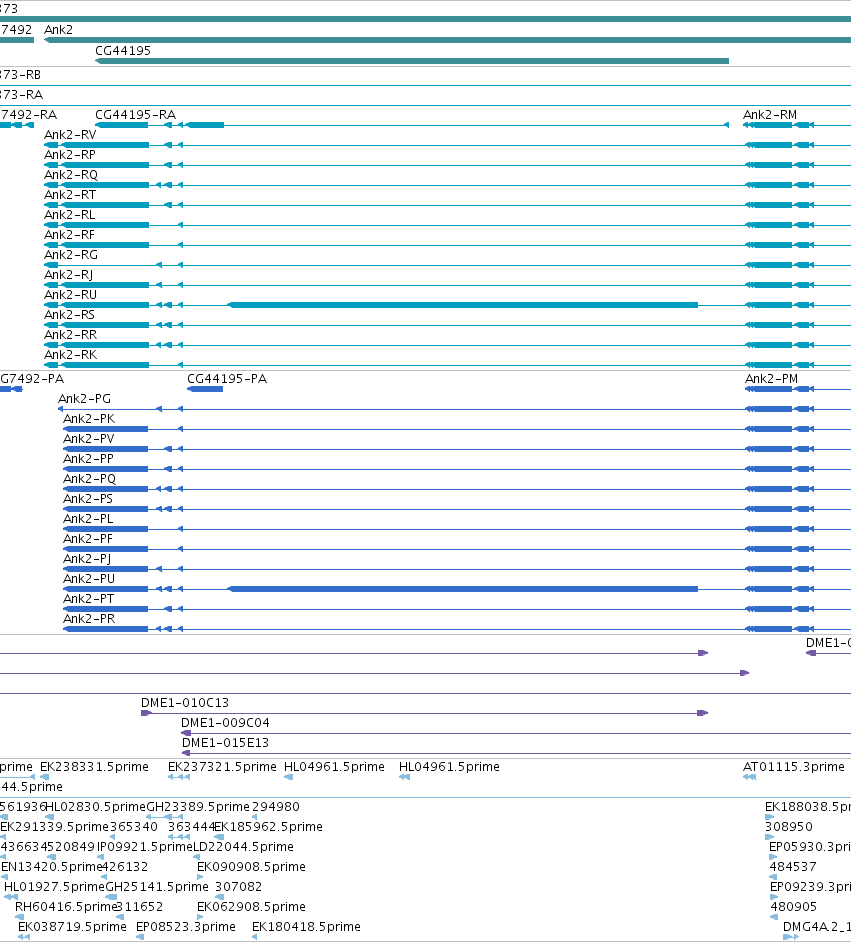This screenshot has width=851, height=942.
Task: Click EST EK238331.5prime
Action: pyautogui.click(x=94, y=767)
